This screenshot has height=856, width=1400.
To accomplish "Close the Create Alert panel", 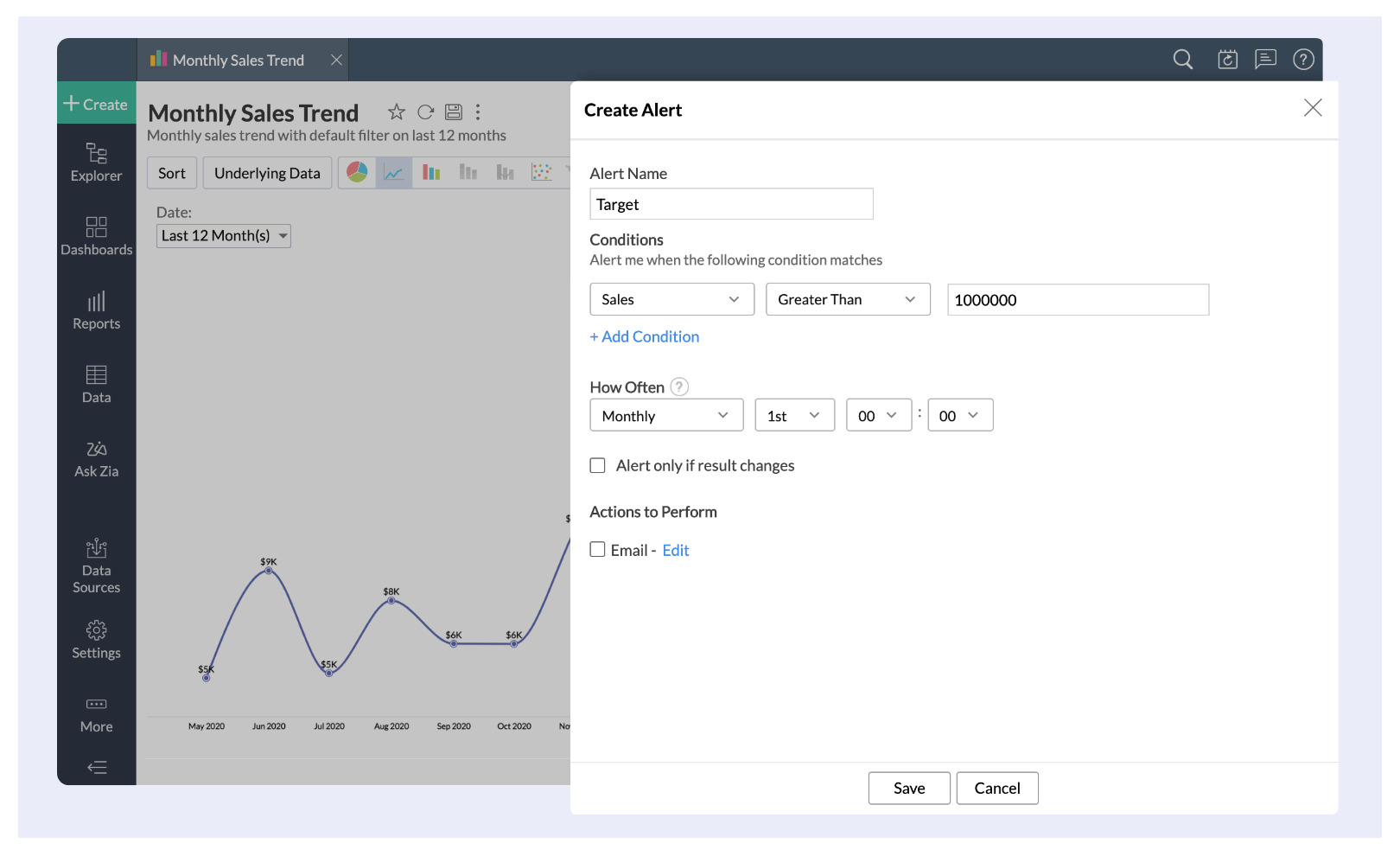I will pyautogui.click(x=1313, y=108).
